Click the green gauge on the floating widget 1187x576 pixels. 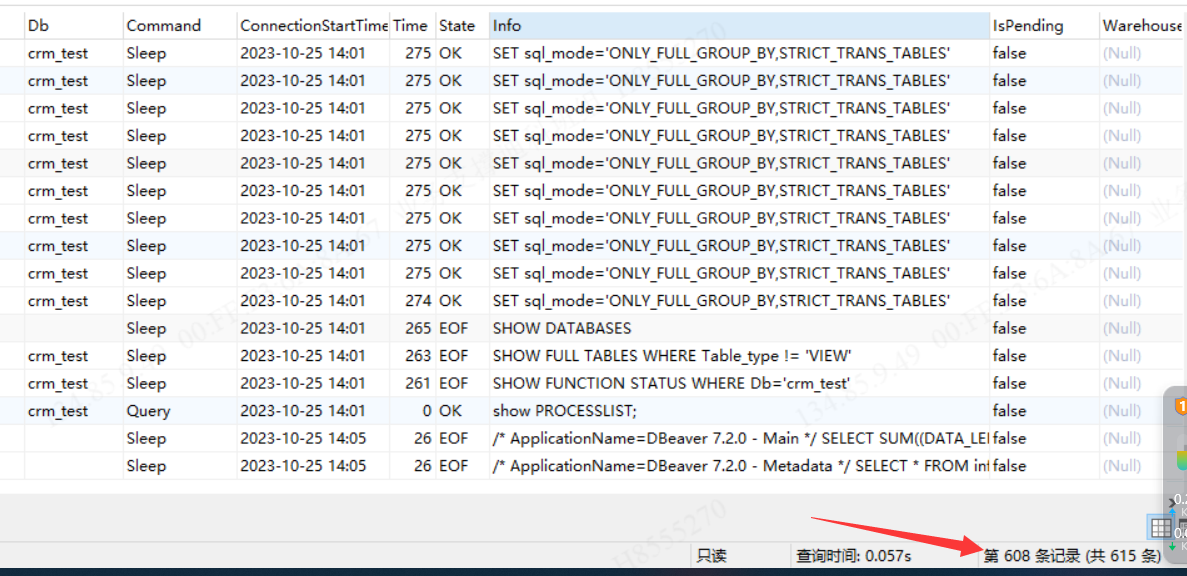1181,455
